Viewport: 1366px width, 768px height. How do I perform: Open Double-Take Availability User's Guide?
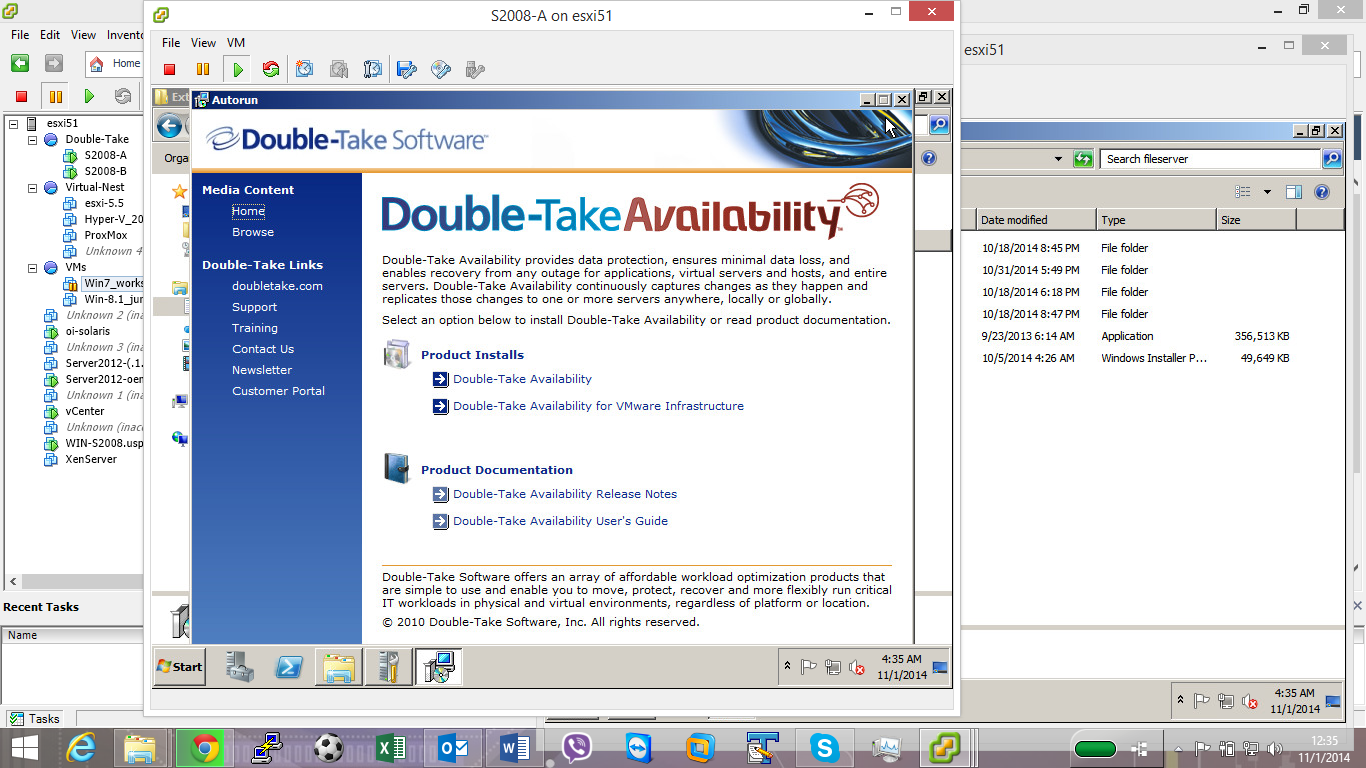point(560,521)
